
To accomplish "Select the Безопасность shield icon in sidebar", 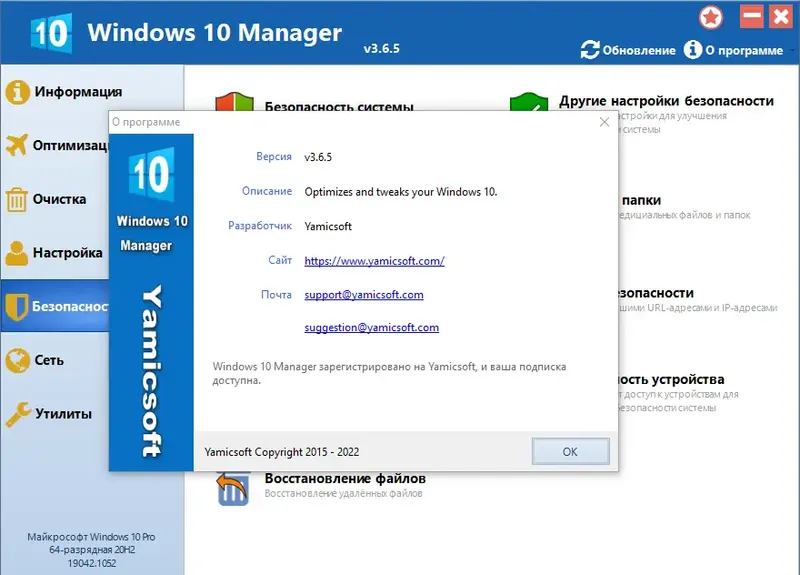I will pos(16,306).
